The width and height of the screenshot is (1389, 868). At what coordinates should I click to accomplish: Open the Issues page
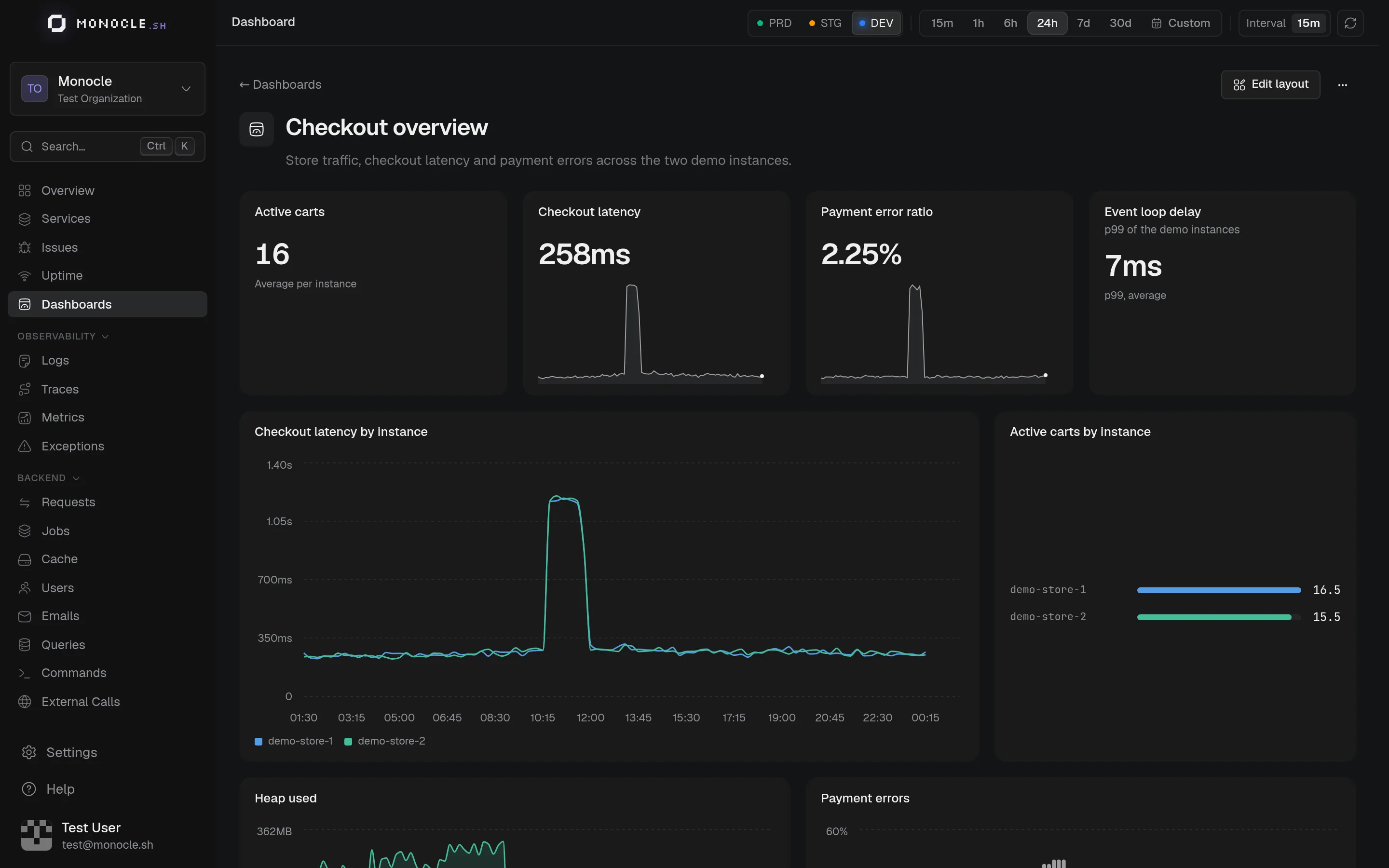click(x=108, y=247)
